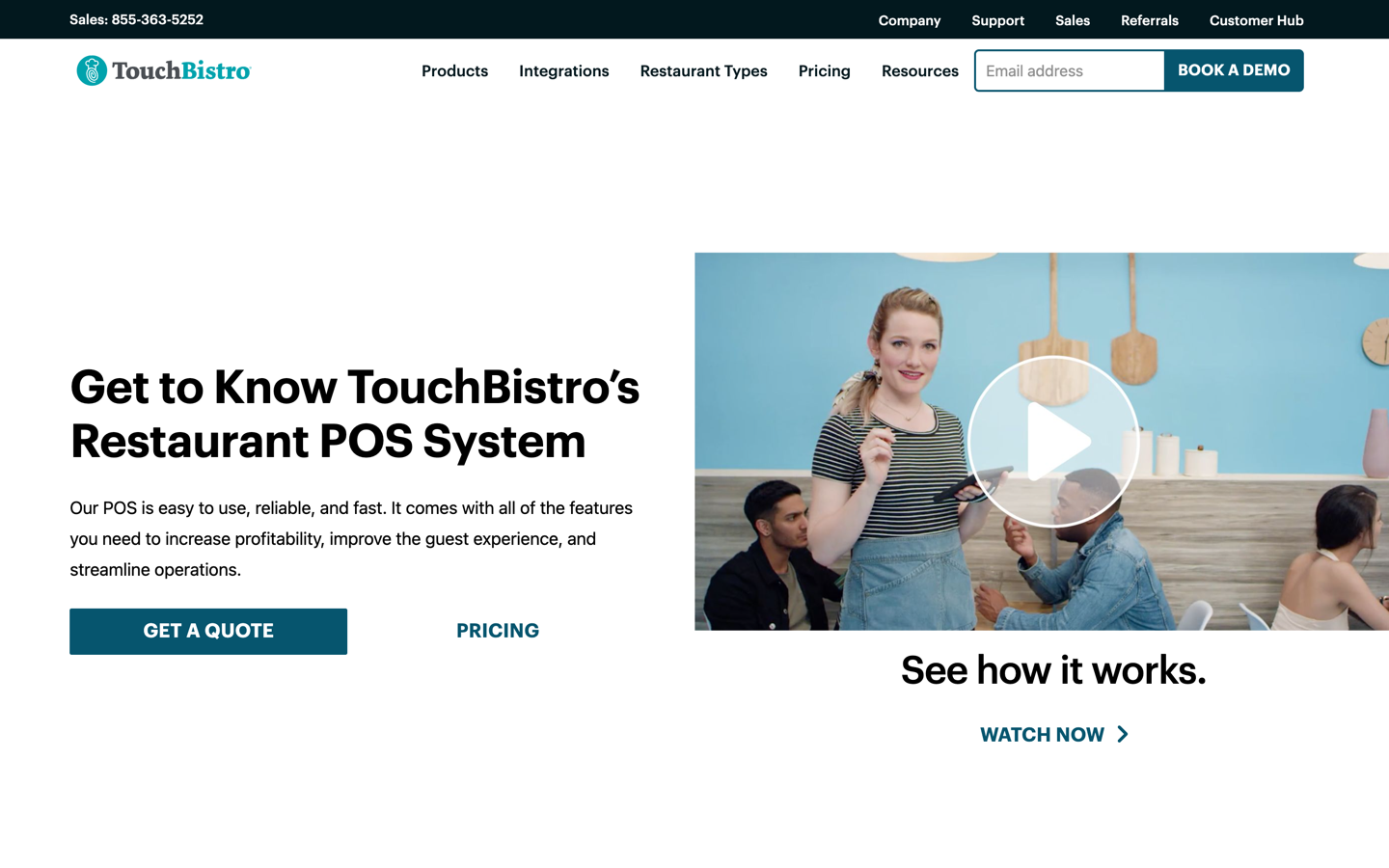Image resolution: width=1389 pixels, height=868 pixels.
Task: Open the Customer Hub link
Action: click(1256, 20)
